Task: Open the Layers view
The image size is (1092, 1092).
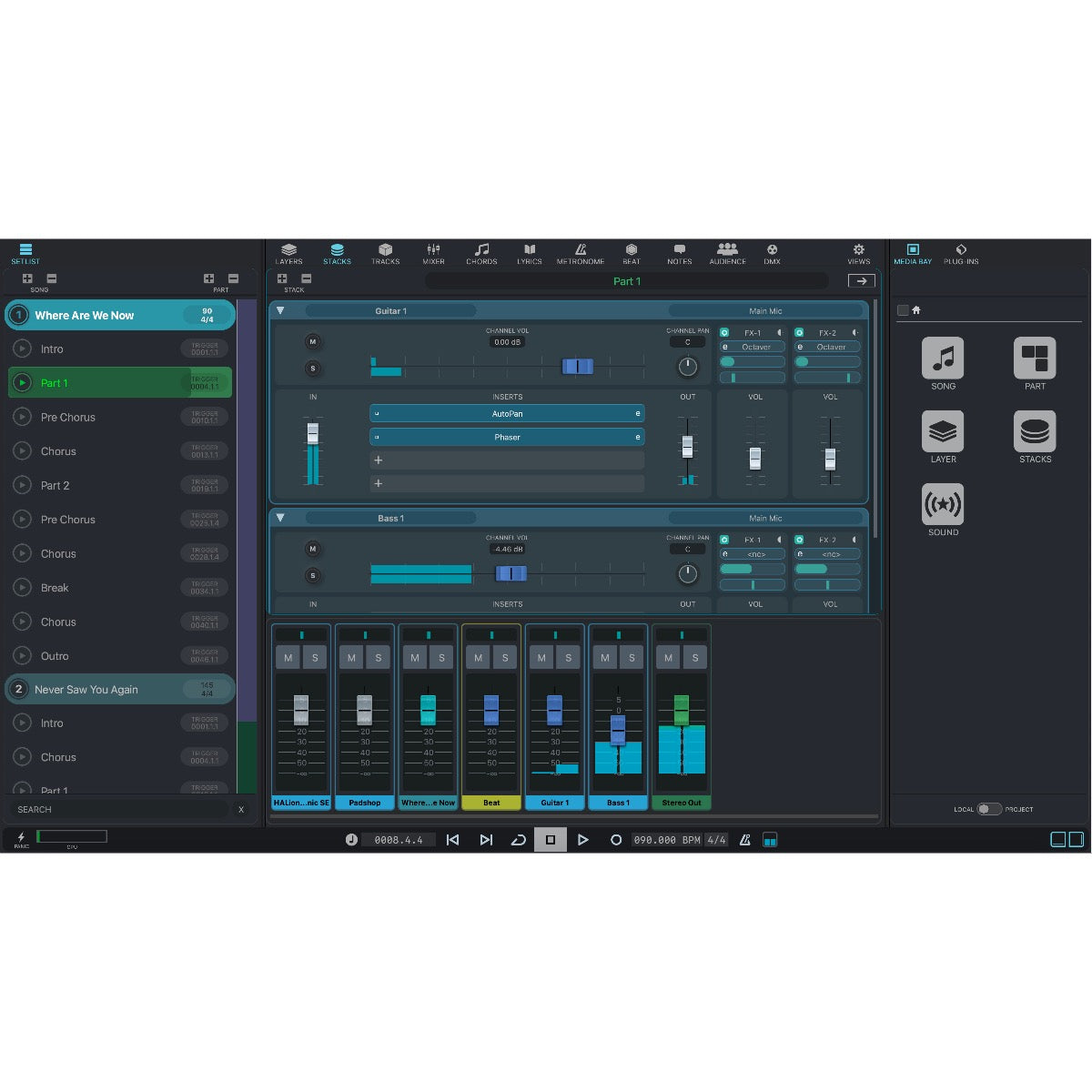Action: pos(288,253)
